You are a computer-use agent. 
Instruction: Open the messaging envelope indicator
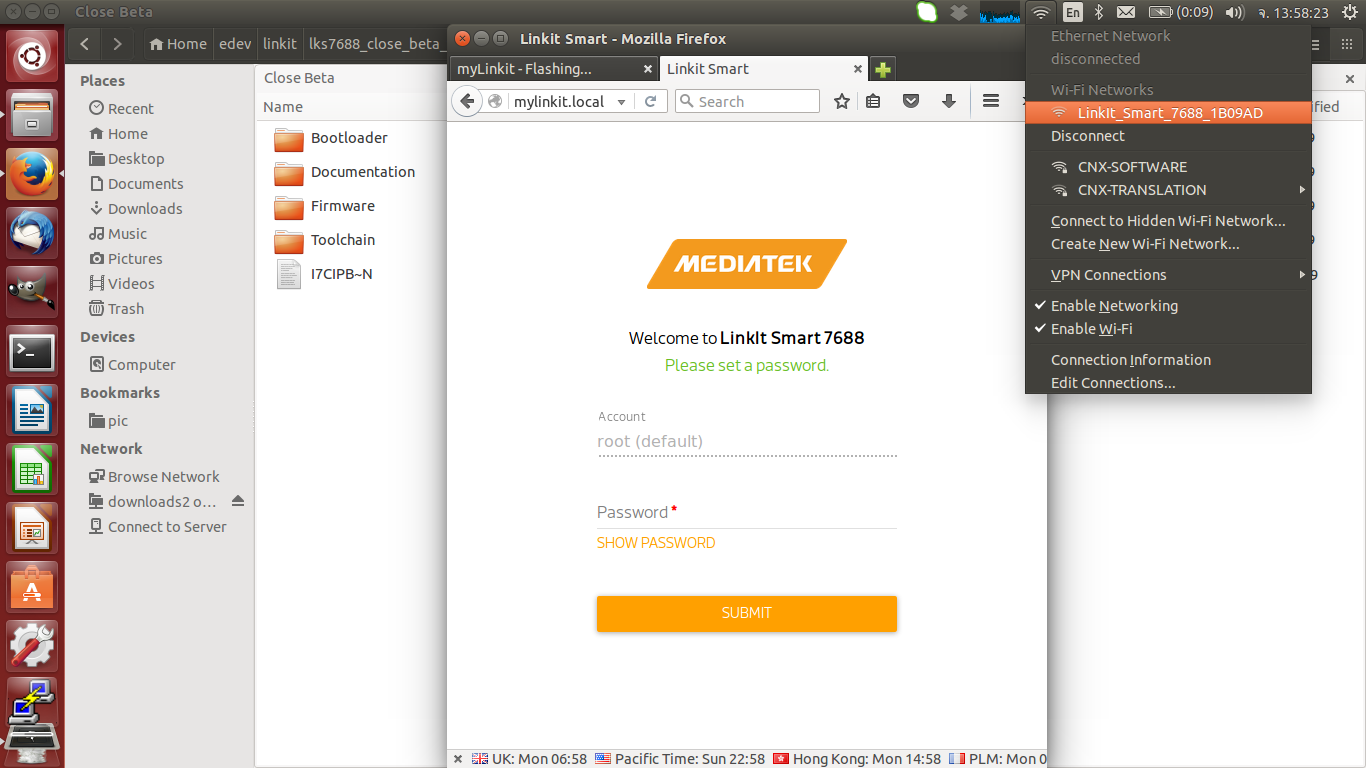tap(1126, 12)
